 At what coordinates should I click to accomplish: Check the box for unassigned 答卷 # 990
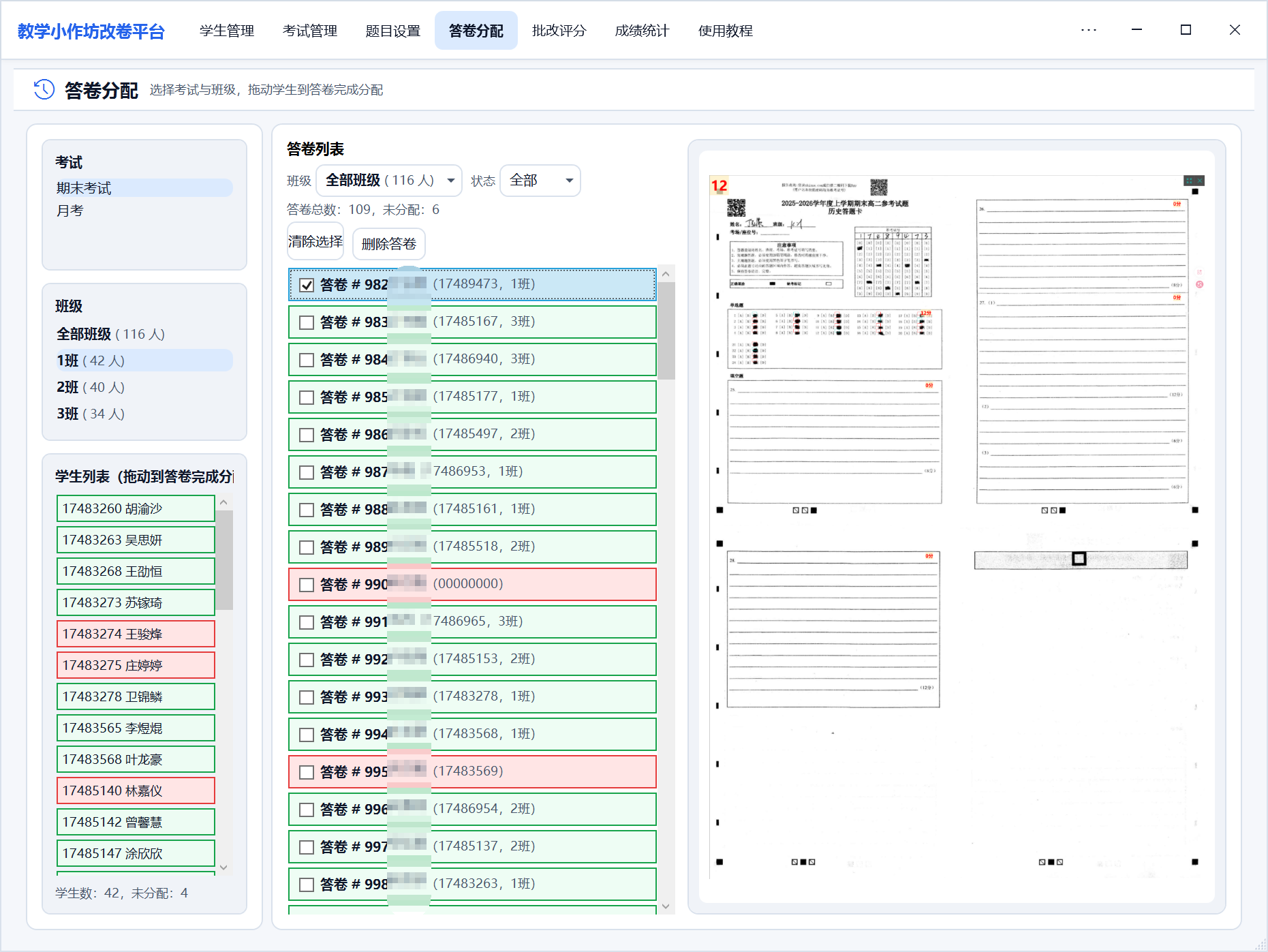click(307, 585)
